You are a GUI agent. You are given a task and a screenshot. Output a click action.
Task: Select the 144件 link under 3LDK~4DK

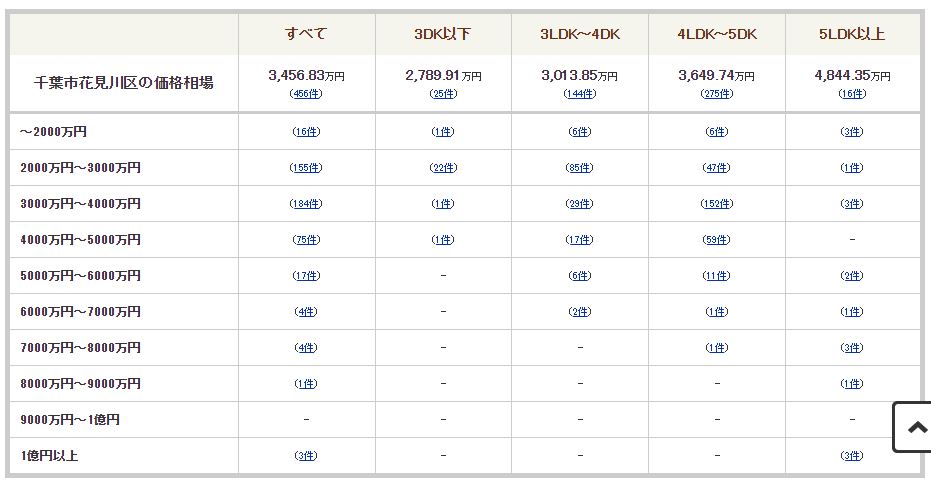pyautogui.click(x=580, y=94)
